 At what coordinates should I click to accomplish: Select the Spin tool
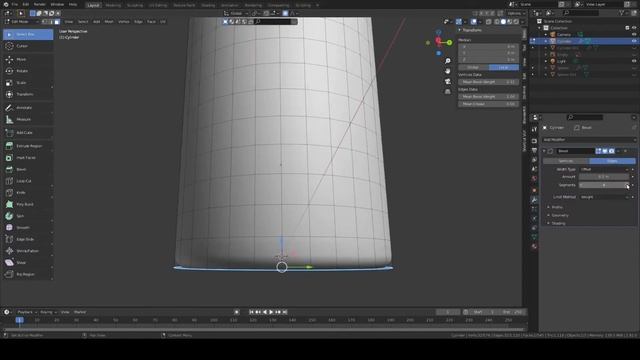[28, 216]
